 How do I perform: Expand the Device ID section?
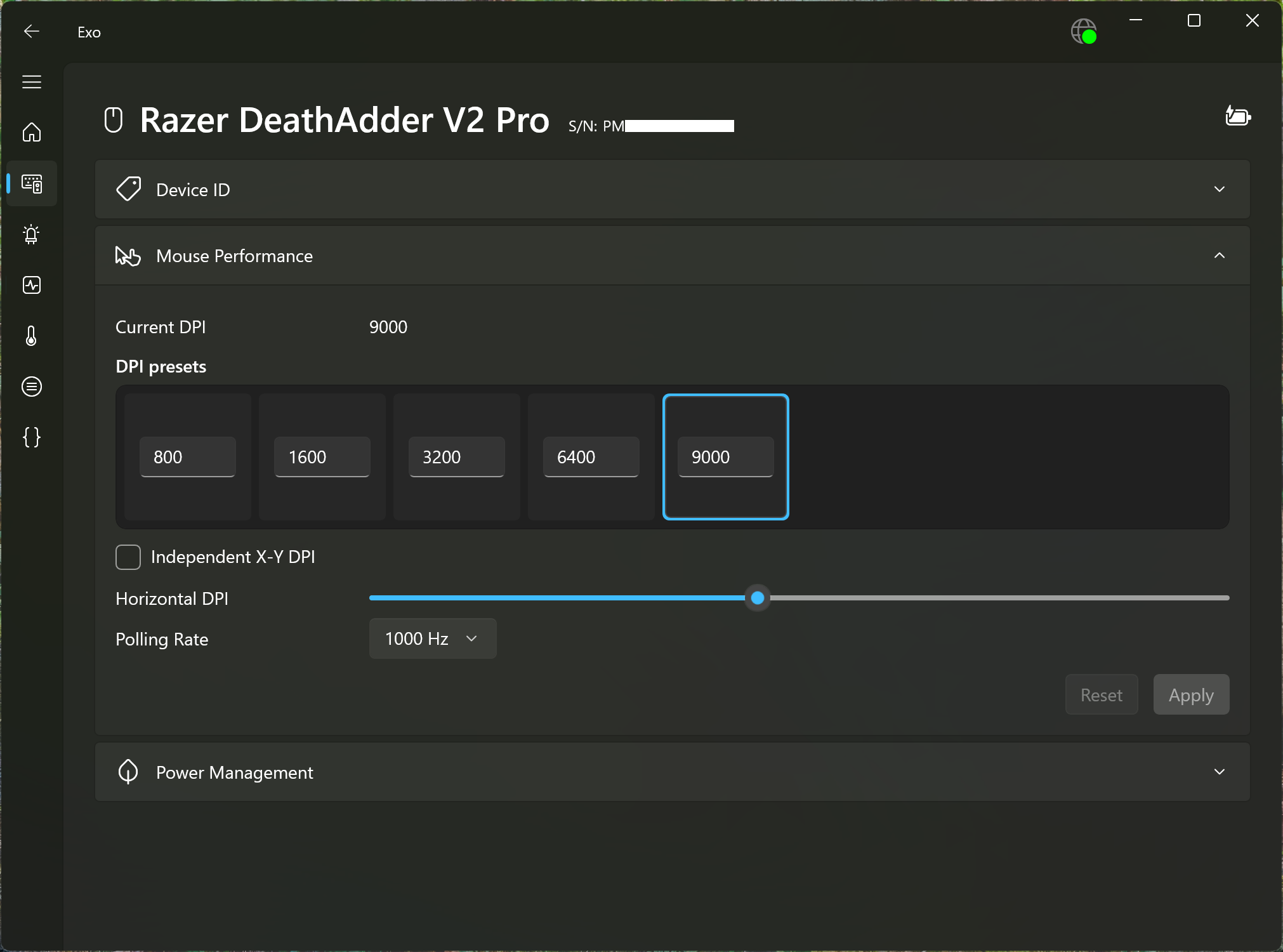(x=1219, y=189)
